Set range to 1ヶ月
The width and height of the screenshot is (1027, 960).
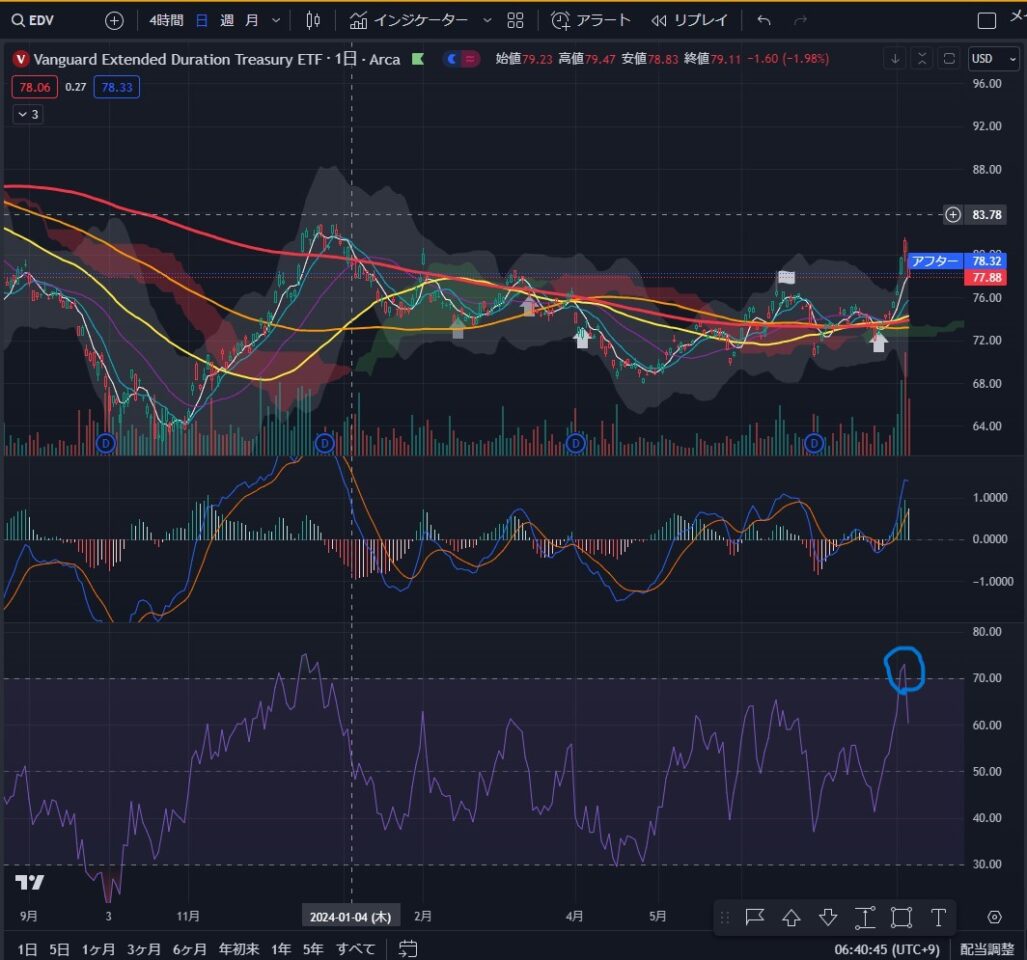tap(98, 949)
